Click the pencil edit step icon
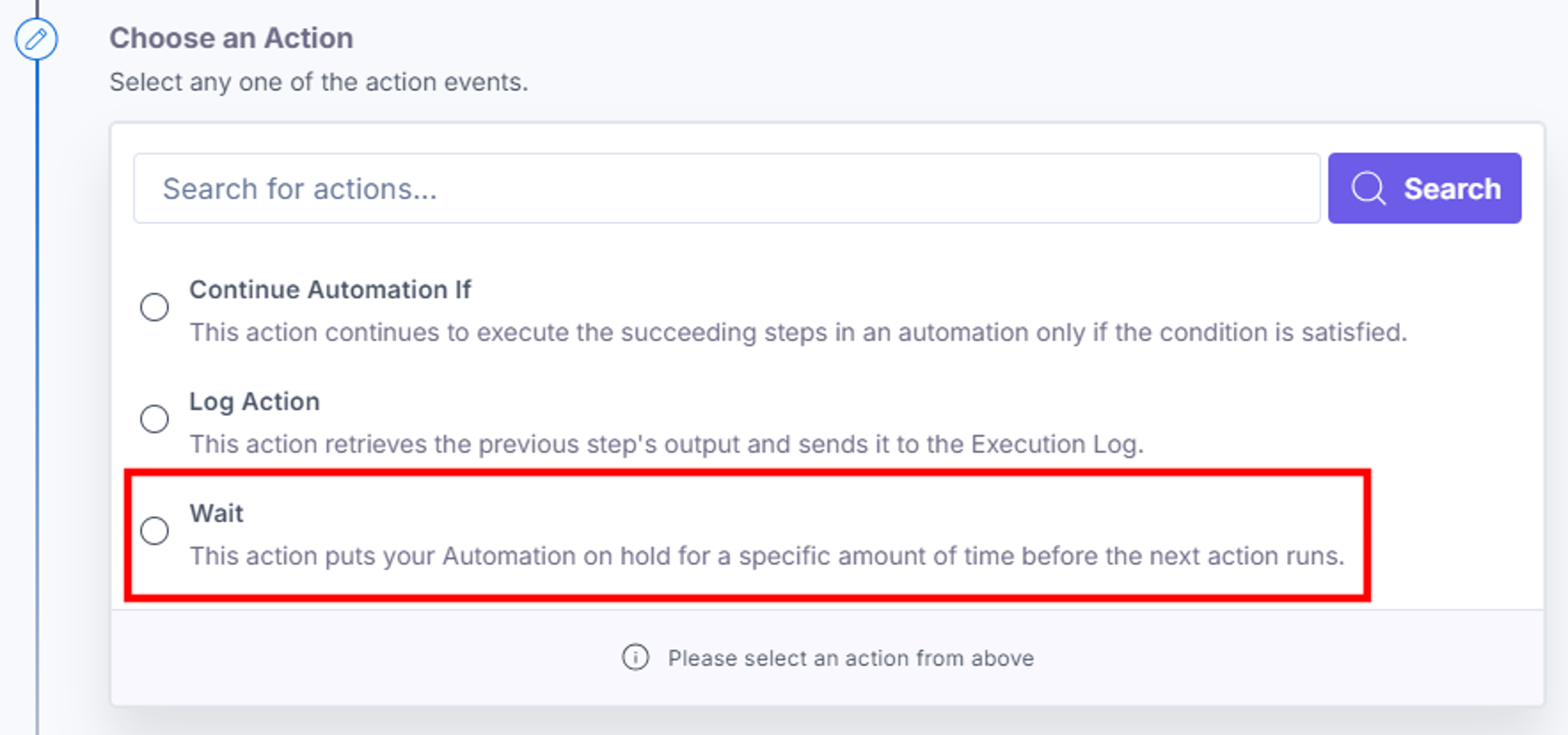The height and width of the screenshot is (735, 1568). pos(36,40)
